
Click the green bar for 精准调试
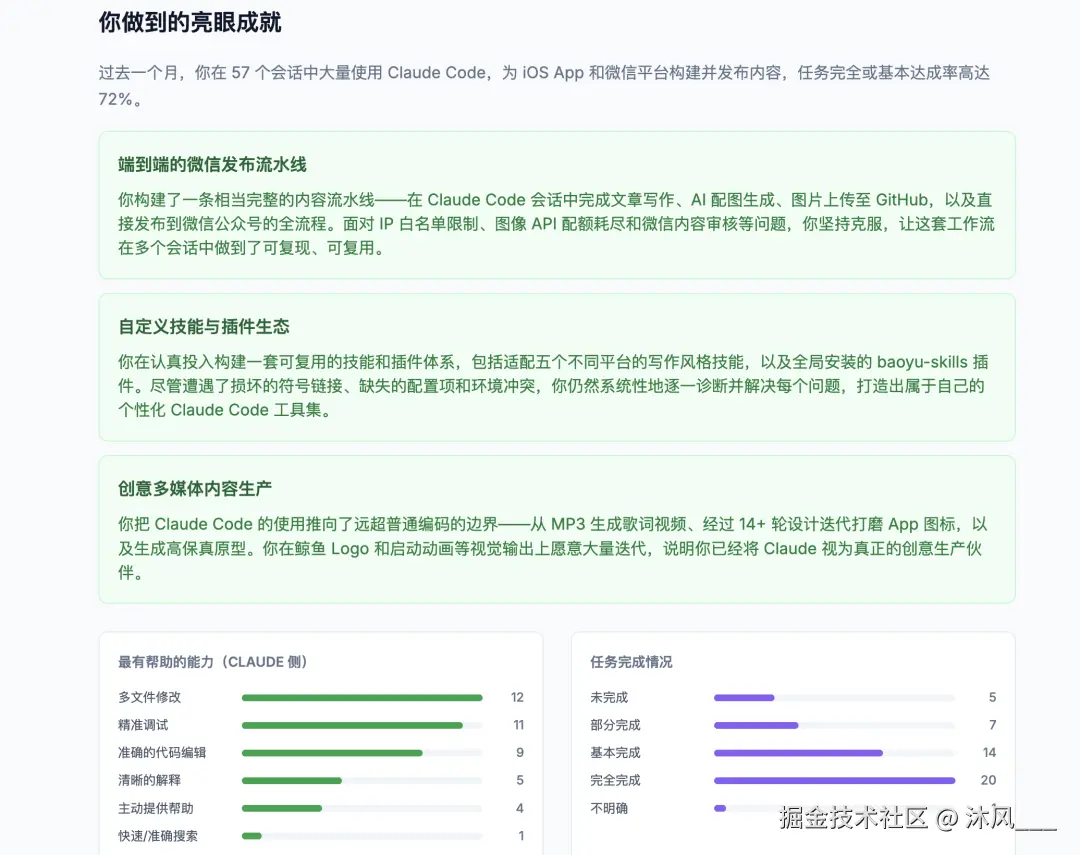(352, 725)
